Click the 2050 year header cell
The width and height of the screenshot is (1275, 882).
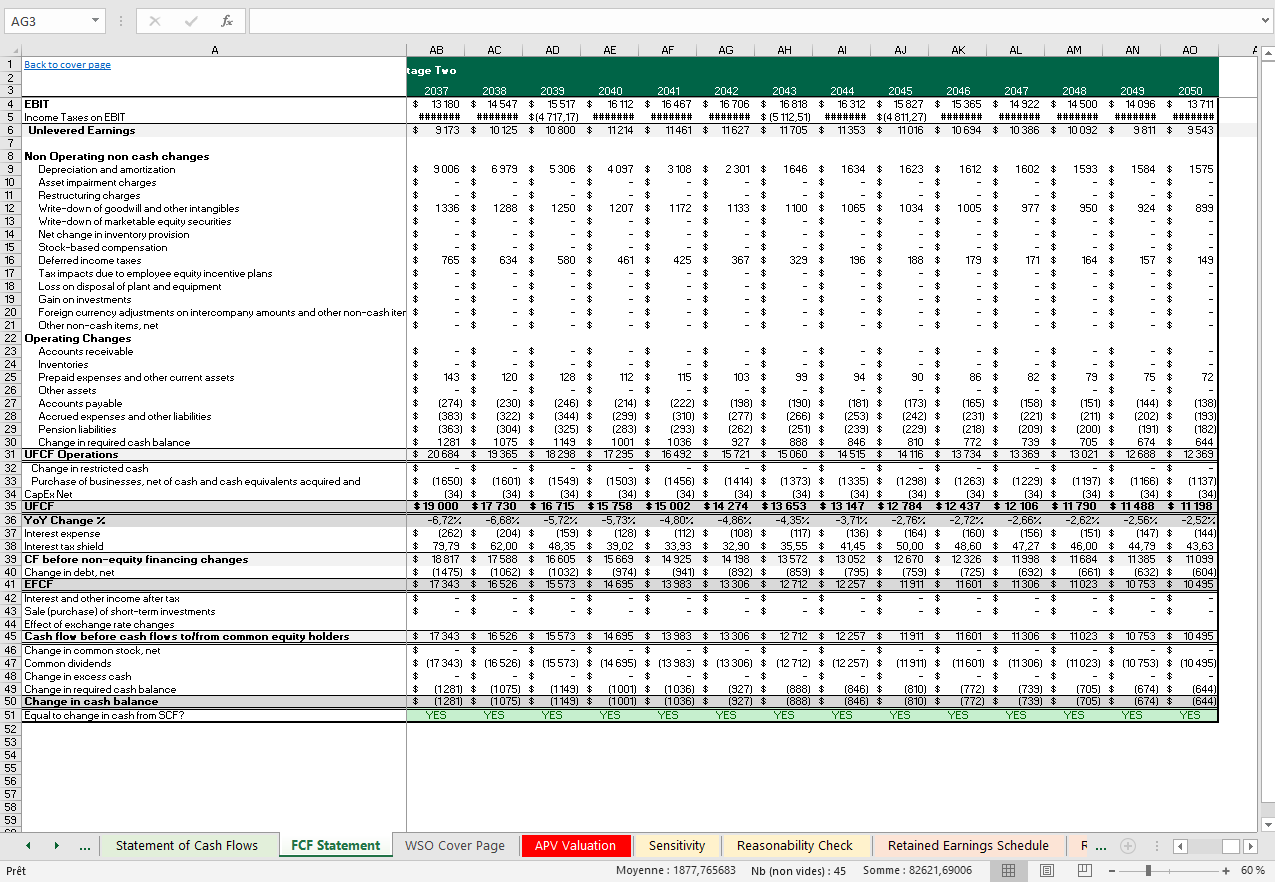tap(1190, 91)
